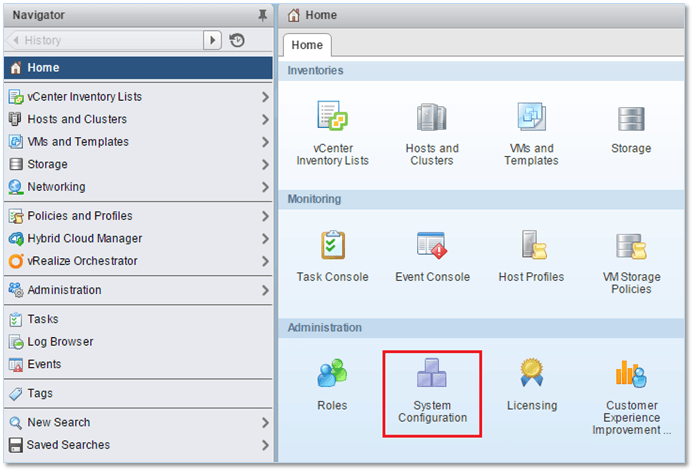Click Policies and Profiles navigator icon
Viewport: 694px width, 472px height.
click(x=16, y=216)
